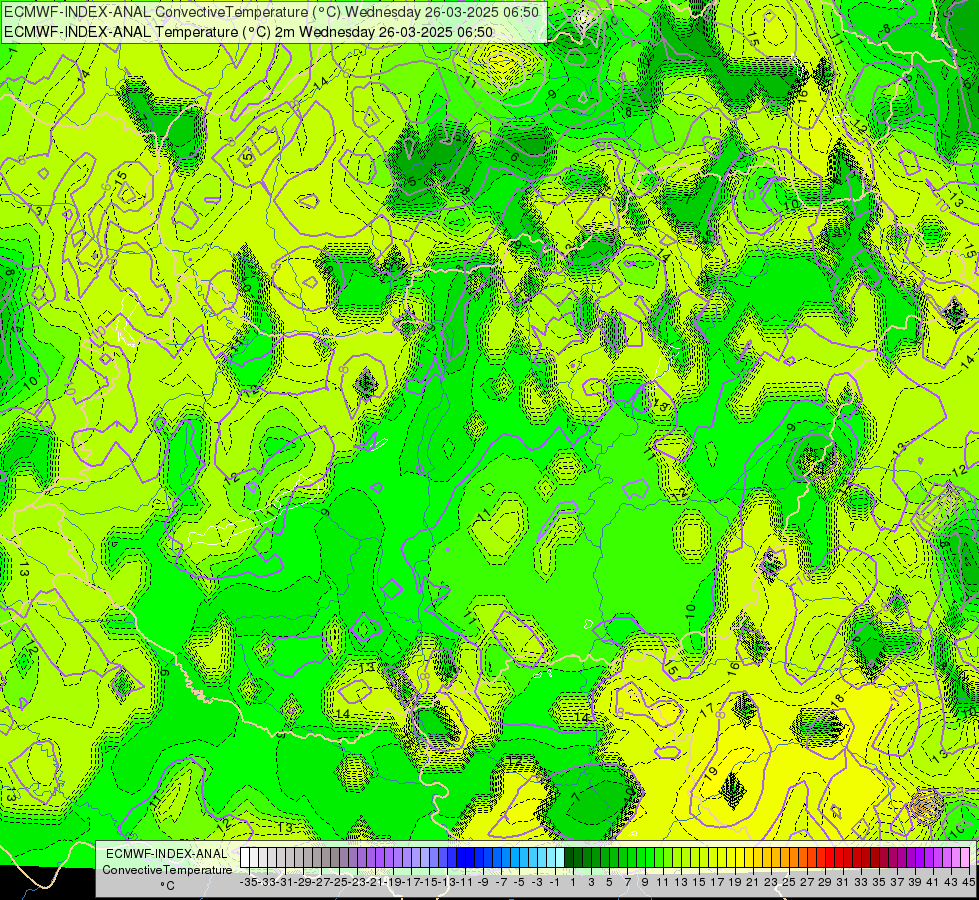
Task: Click legend scale value -27
Action: click(x=322, y=882)
